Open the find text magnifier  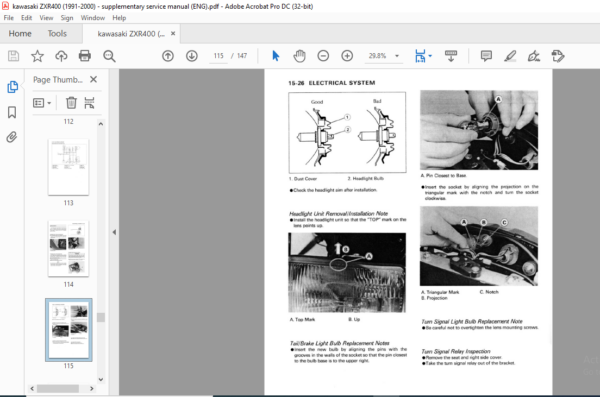tap(109, 56)
